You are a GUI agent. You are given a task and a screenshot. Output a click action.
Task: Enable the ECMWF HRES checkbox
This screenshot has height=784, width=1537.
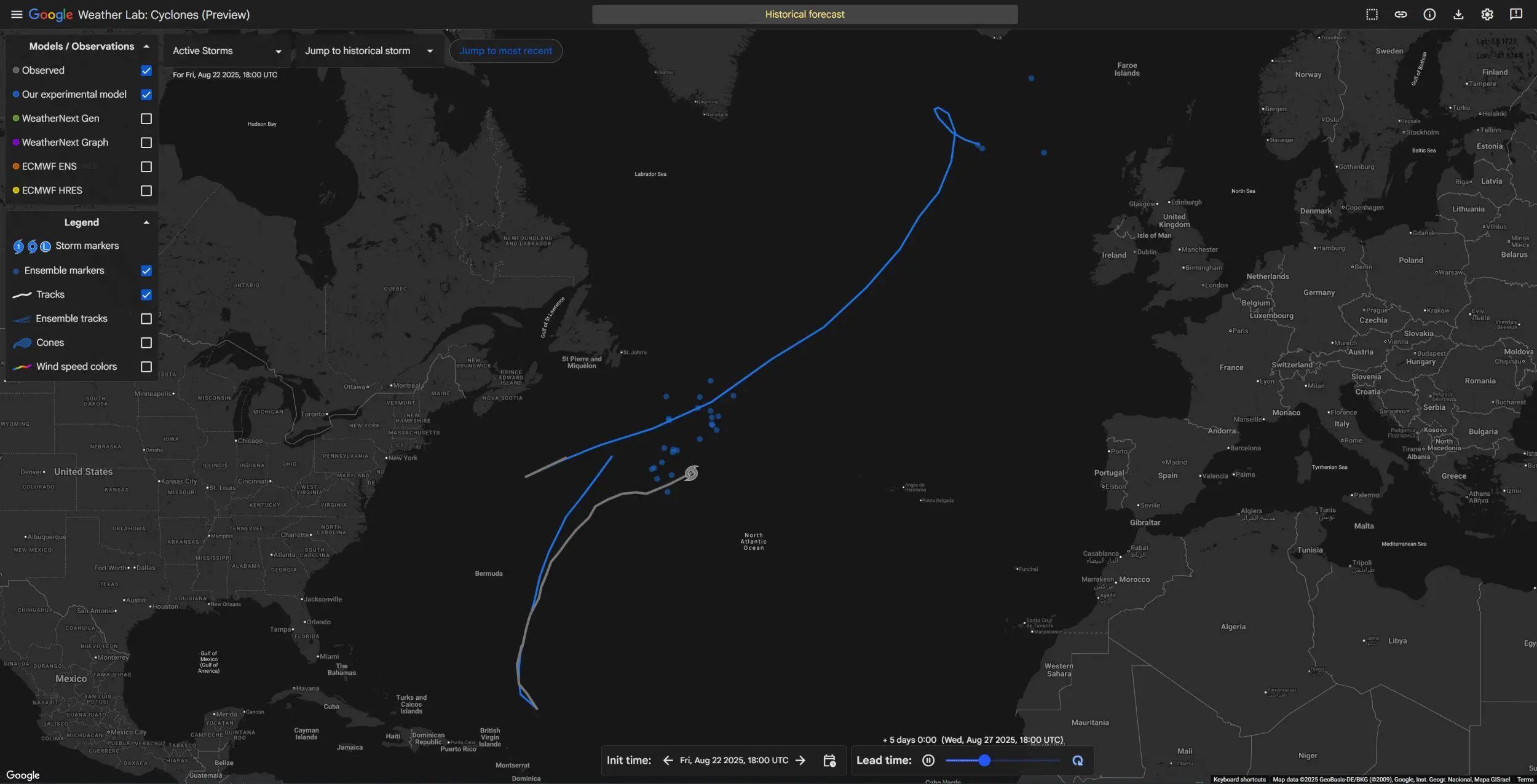(146, 190)
